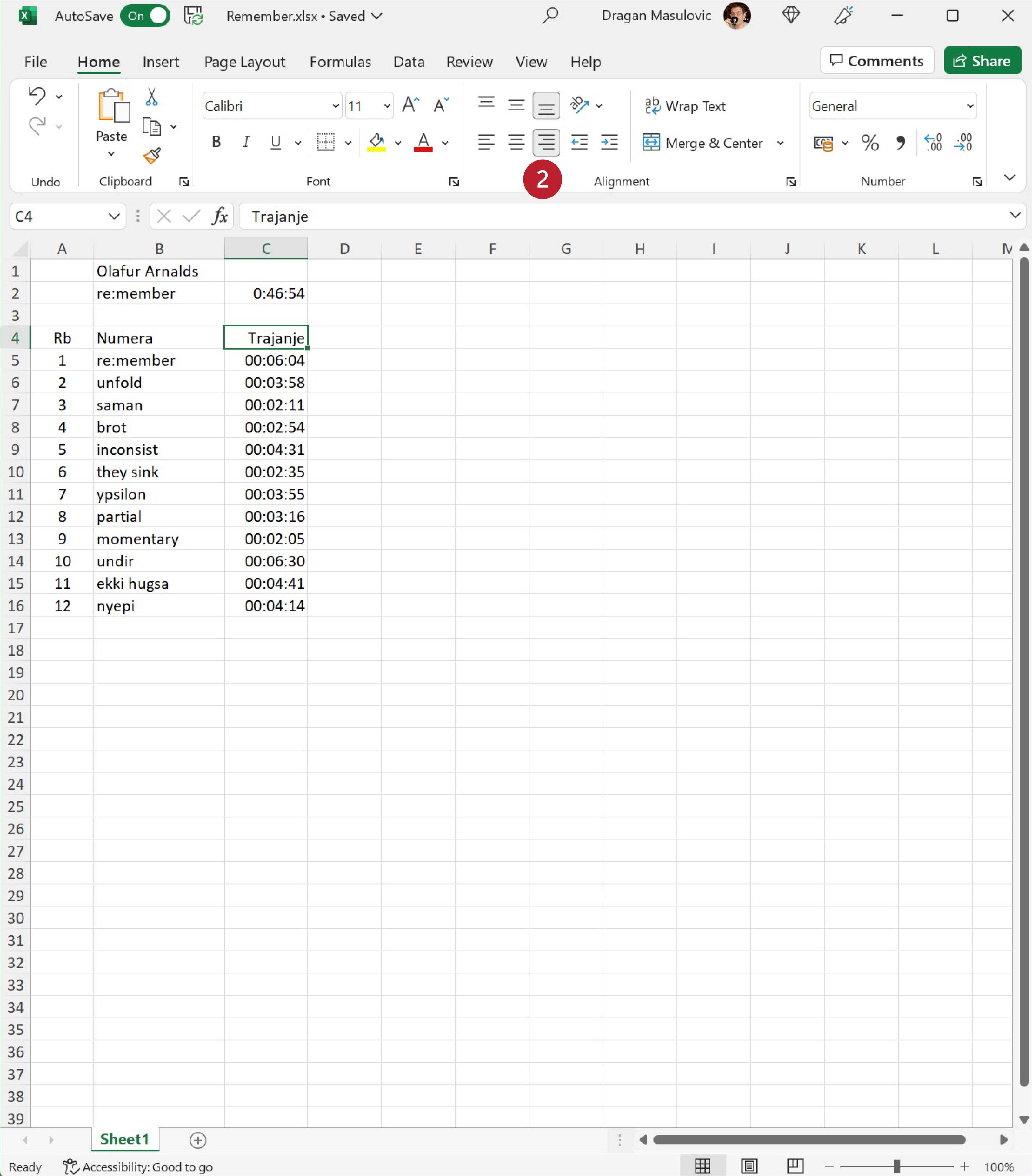Click Increase Indent icon

(x=609, y=142)
